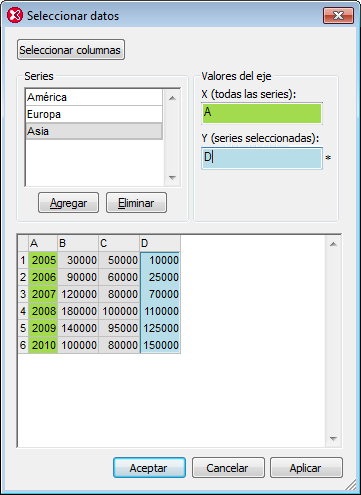Click cell 50000 in column C

(119, 260)
